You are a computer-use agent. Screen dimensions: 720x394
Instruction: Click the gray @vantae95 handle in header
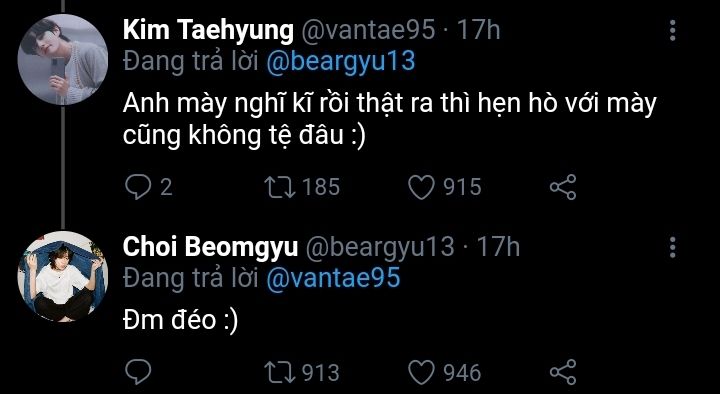coord(368,31)
